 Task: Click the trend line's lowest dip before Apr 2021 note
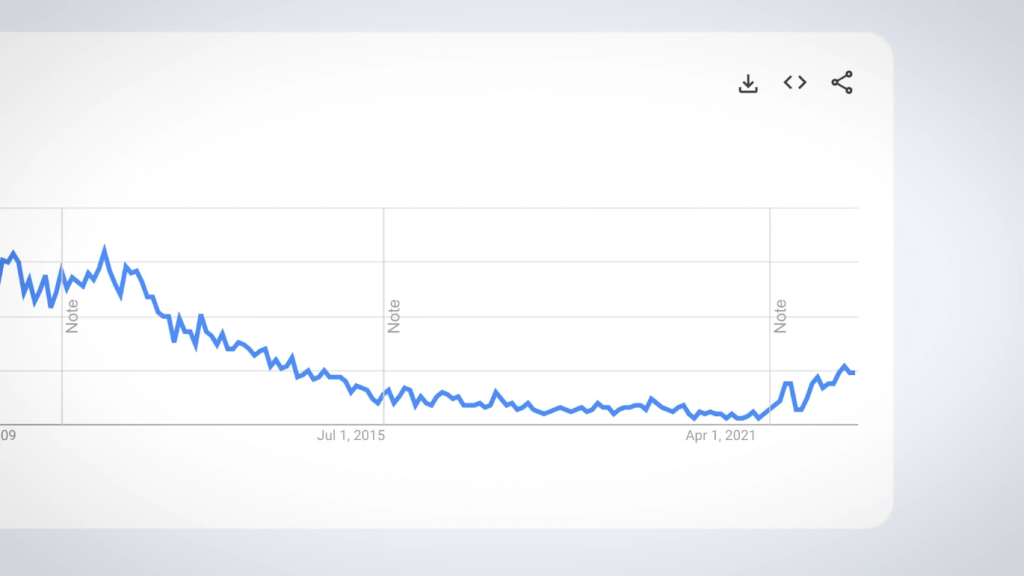coord(758,418)
